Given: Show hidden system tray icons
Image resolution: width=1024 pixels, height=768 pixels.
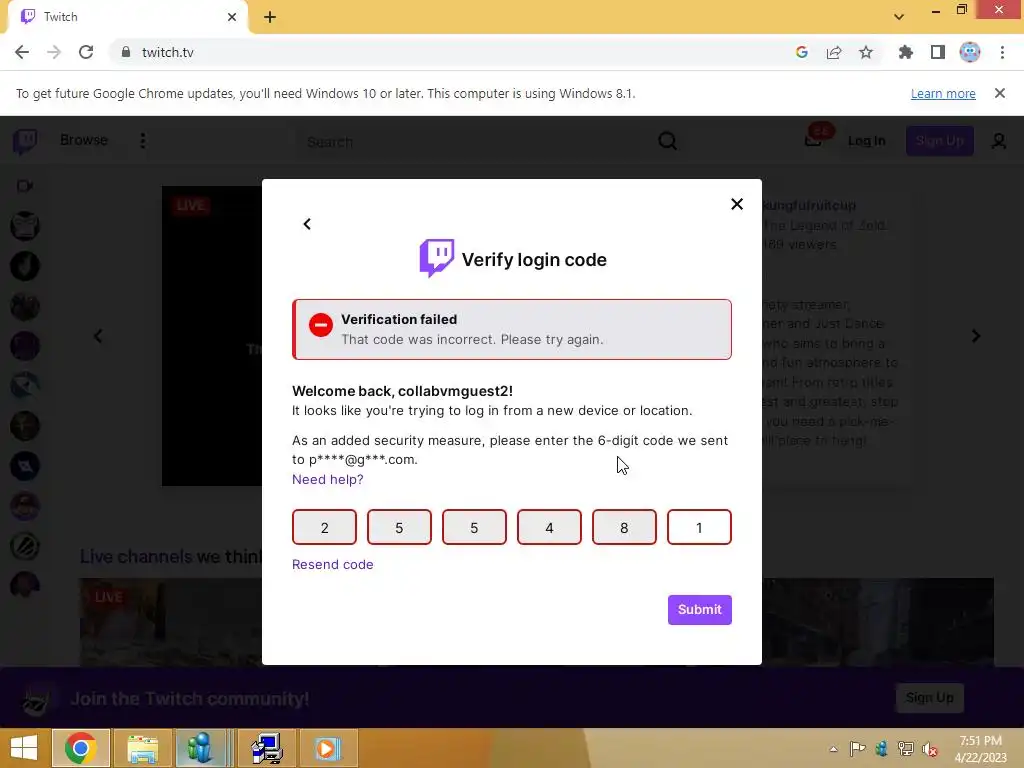Looking at the screenshot, I should [x=833, y=749].
